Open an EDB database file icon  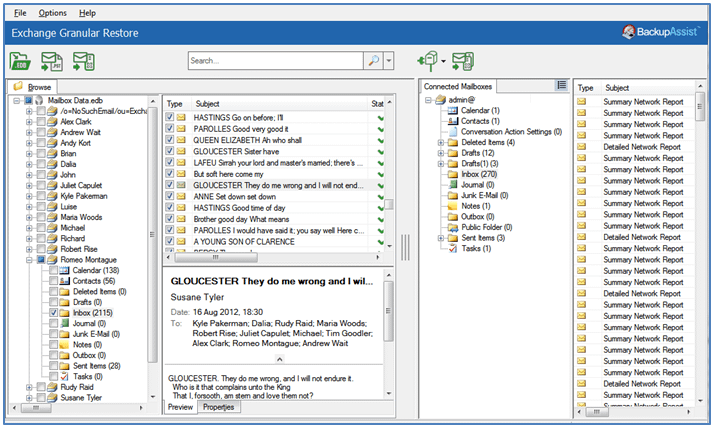pyautogui.click(x=20, y=61)
